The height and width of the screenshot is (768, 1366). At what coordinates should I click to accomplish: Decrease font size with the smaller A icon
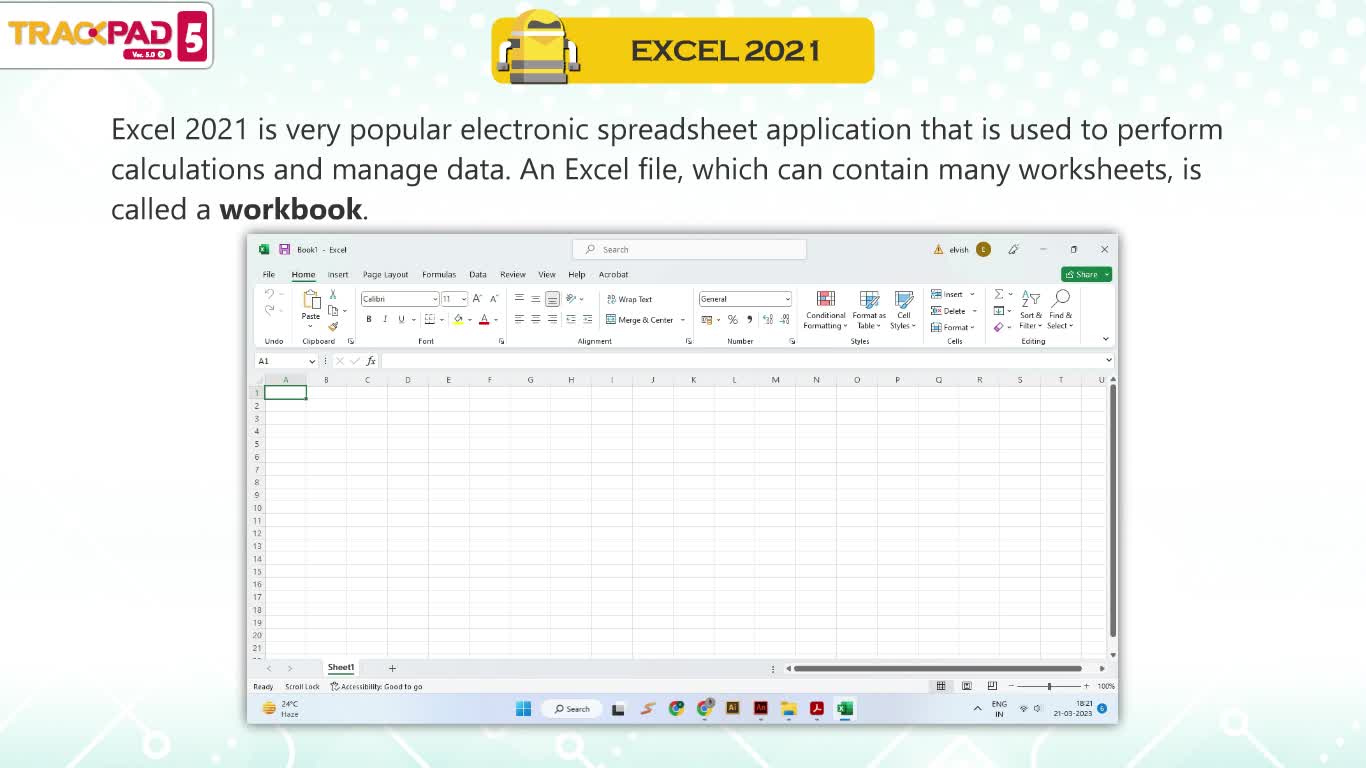point(493,299)
